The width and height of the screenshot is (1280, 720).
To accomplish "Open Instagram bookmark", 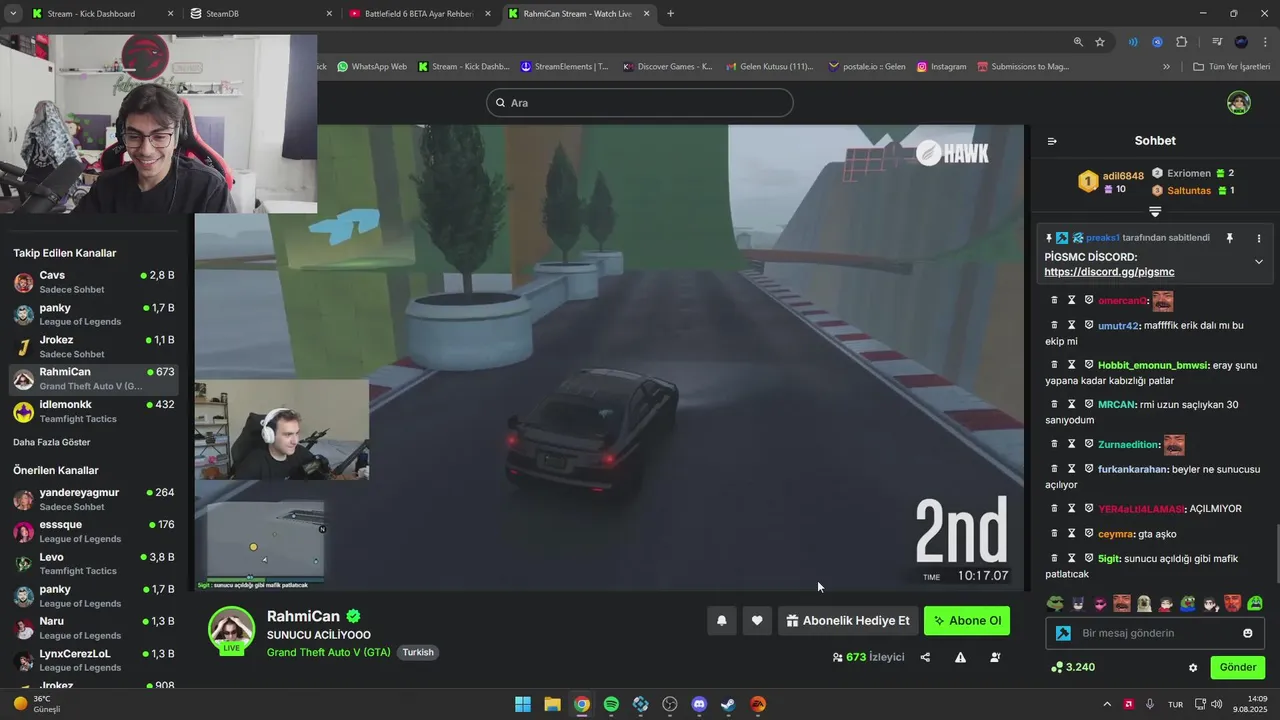I will point(941,67).
